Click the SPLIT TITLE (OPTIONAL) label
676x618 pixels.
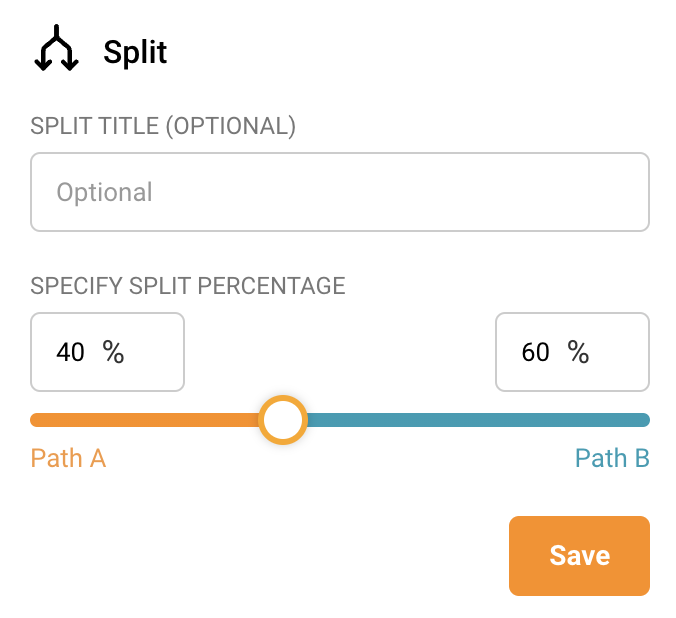coord(163,126)
